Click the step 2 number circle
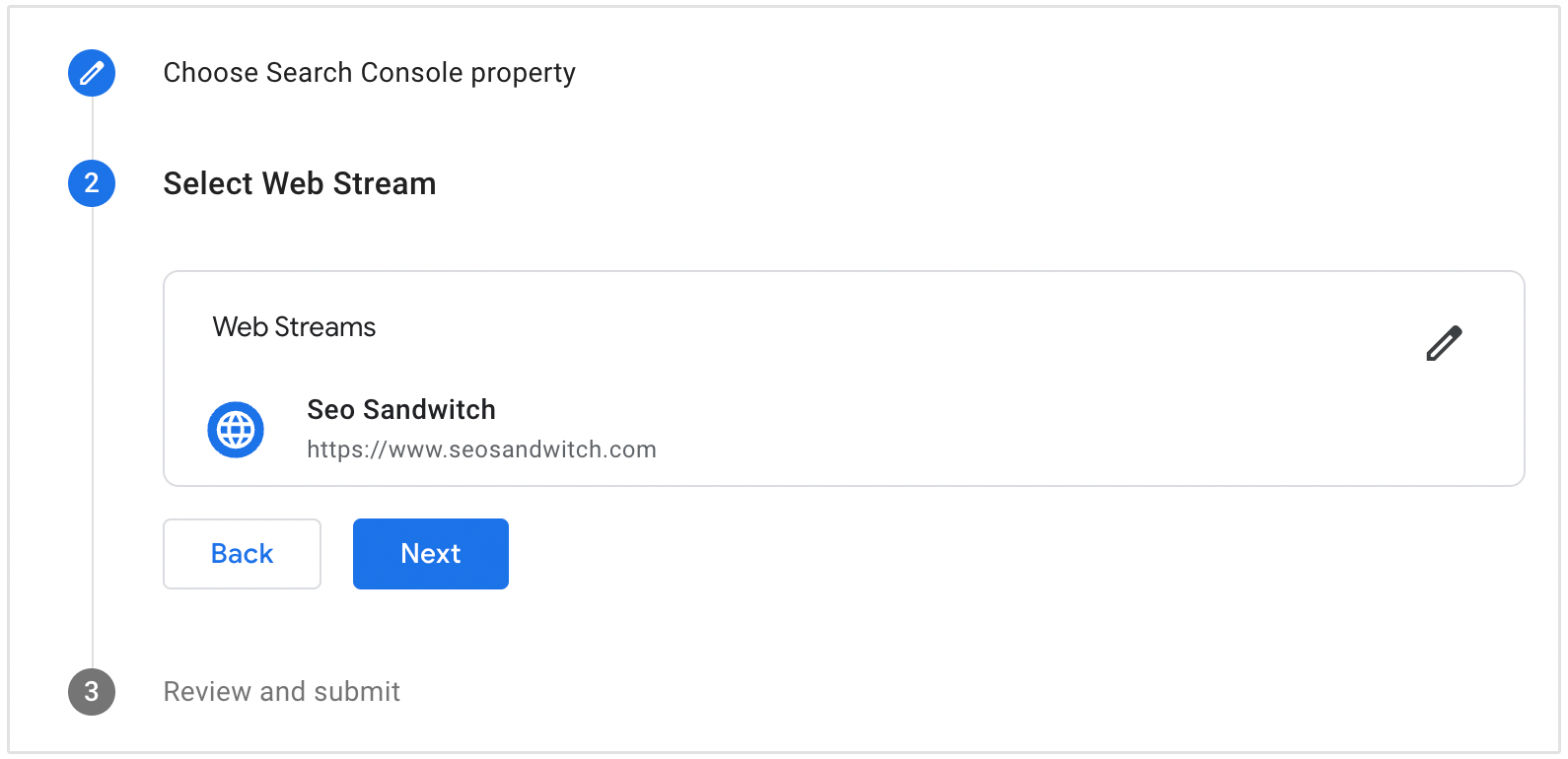Image resolution: width=1568 pixels, height=759 pixels. [x=92, y=183]
